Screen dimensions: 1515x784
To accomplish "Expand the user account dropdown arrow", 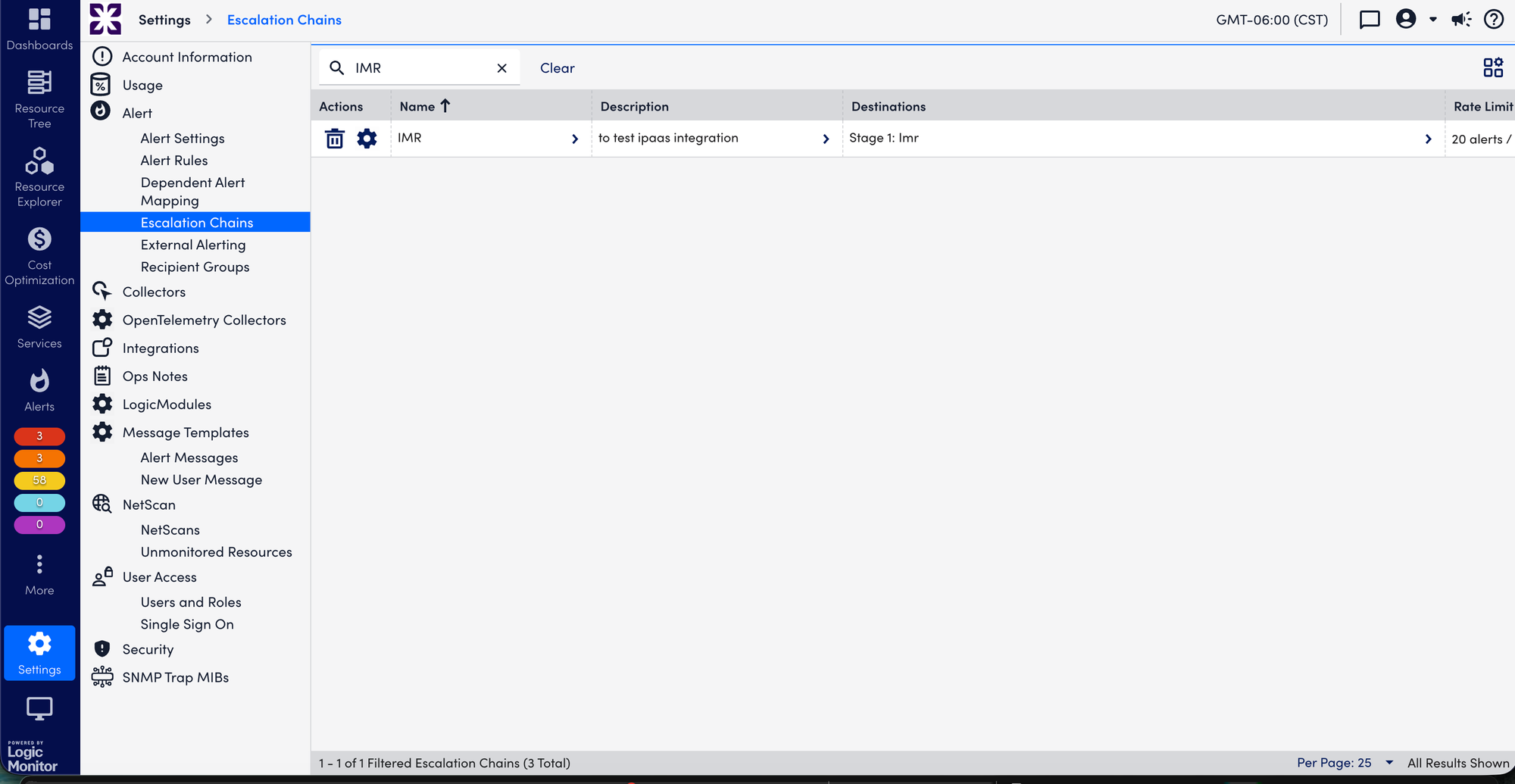I will point(1432,20).
